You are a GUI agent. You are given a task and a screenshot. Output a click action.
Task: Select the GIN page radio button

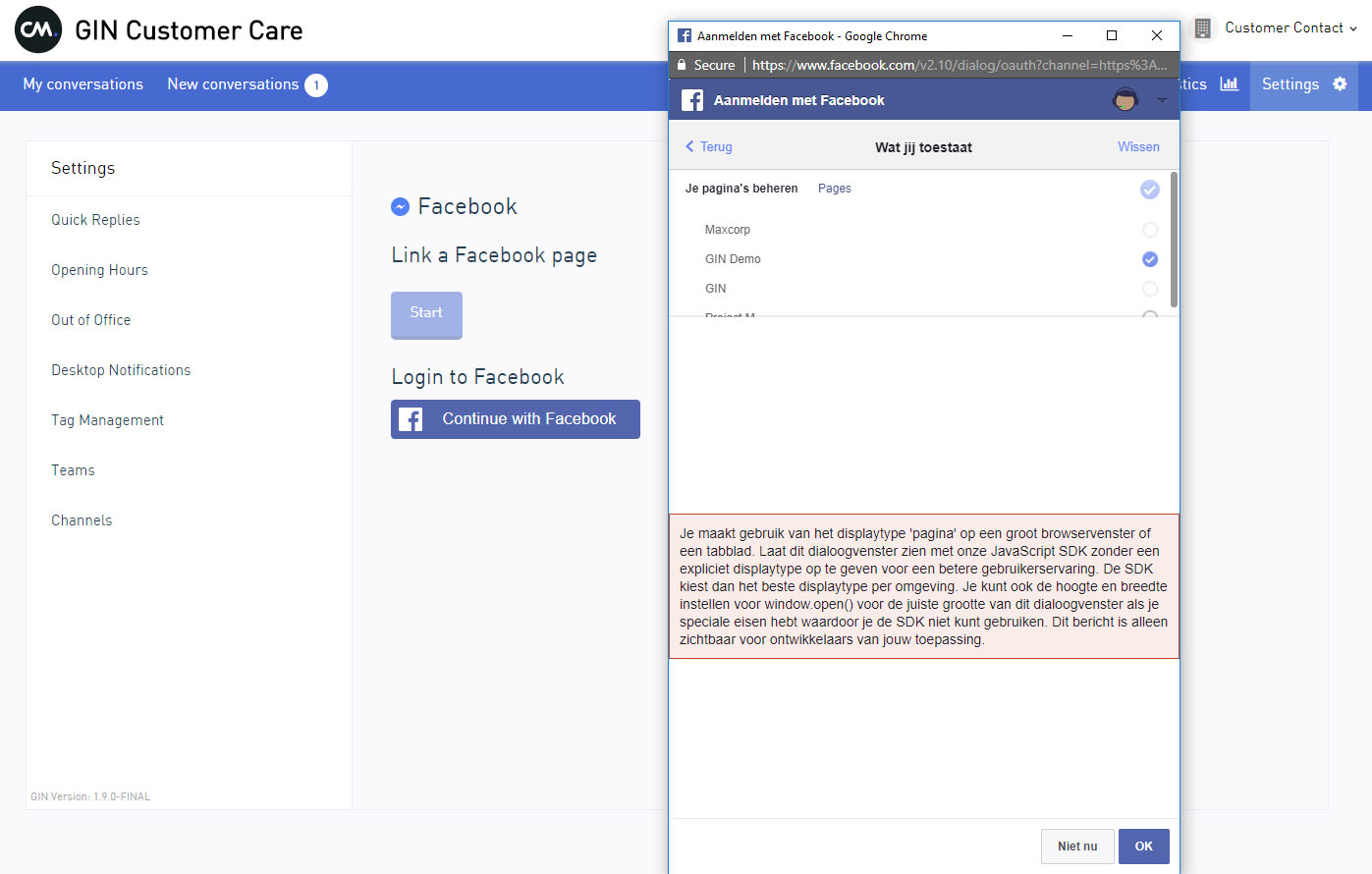point(1150,289)
